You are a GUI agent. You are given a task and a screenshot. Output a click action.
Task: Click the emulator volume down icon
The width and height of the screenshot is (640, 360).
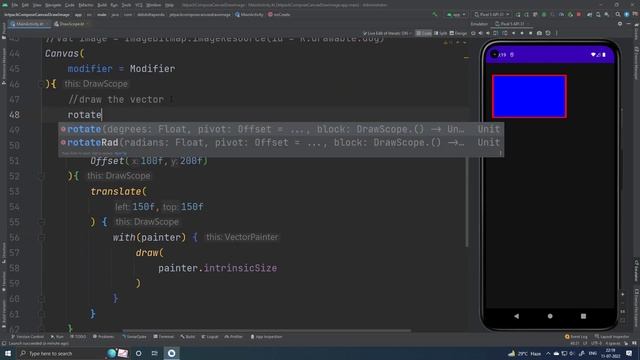[x=488, y=33]
